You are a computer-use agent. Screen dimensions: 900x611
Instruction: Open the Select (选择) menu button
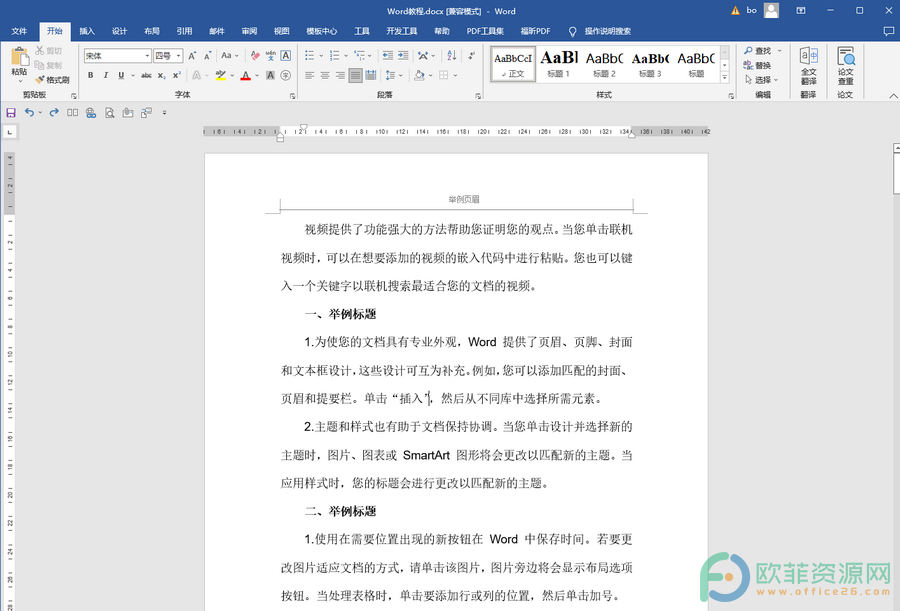pyautogui.click(x=762, y=80)
